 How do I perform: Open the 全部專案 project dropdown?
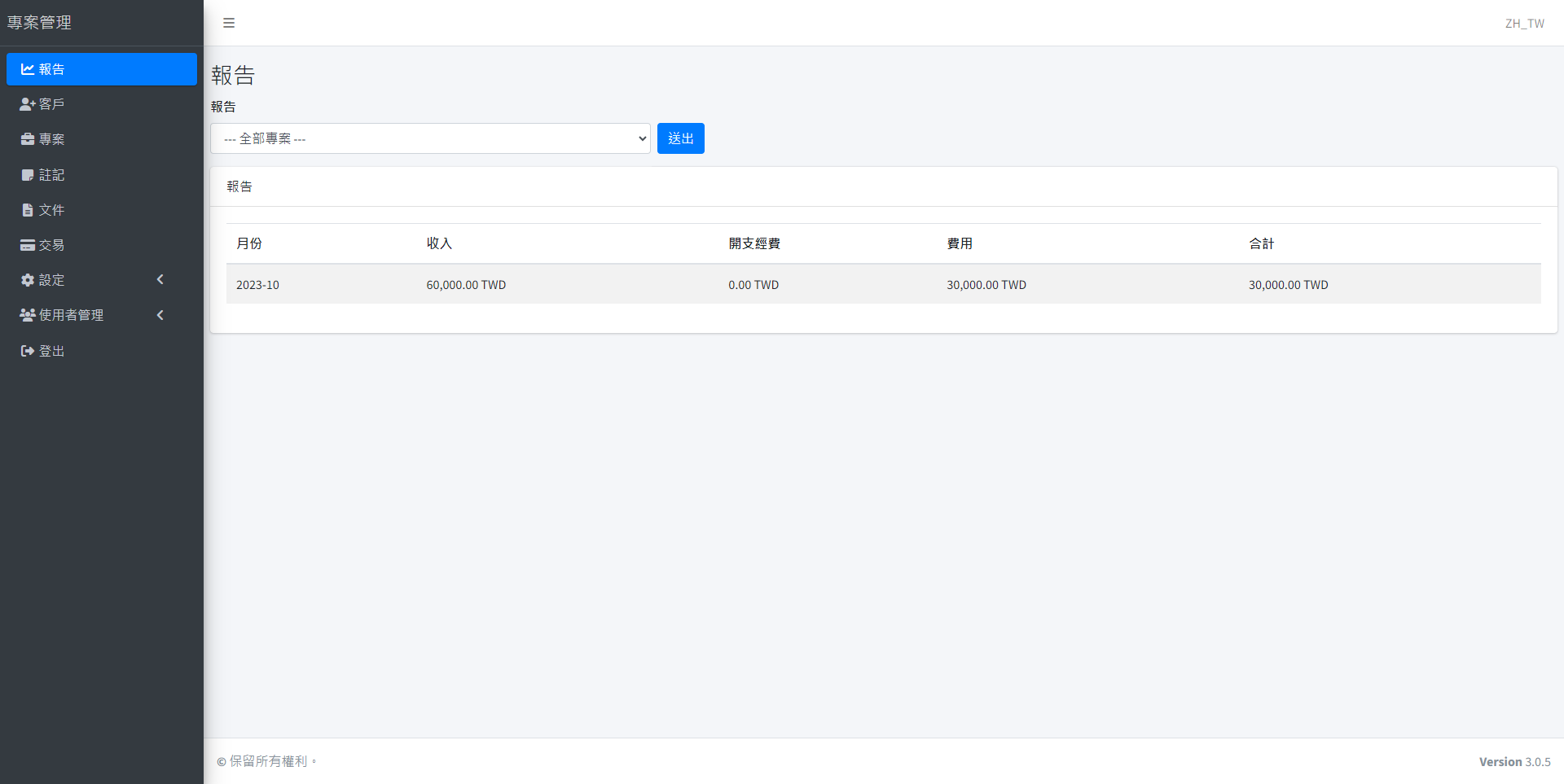(430, 138)
